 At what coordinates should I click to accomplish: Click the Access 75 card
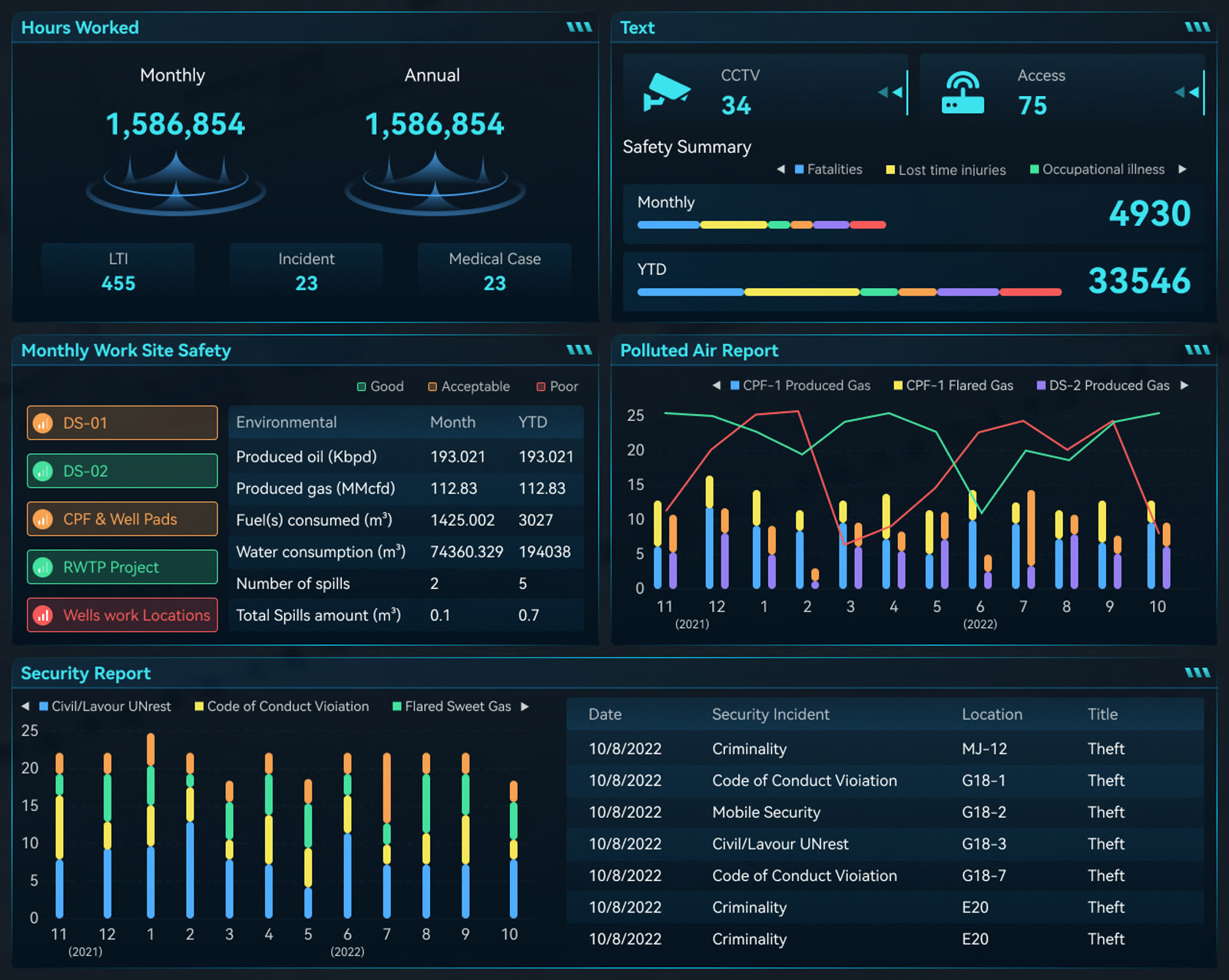(x=1062, y=92)
